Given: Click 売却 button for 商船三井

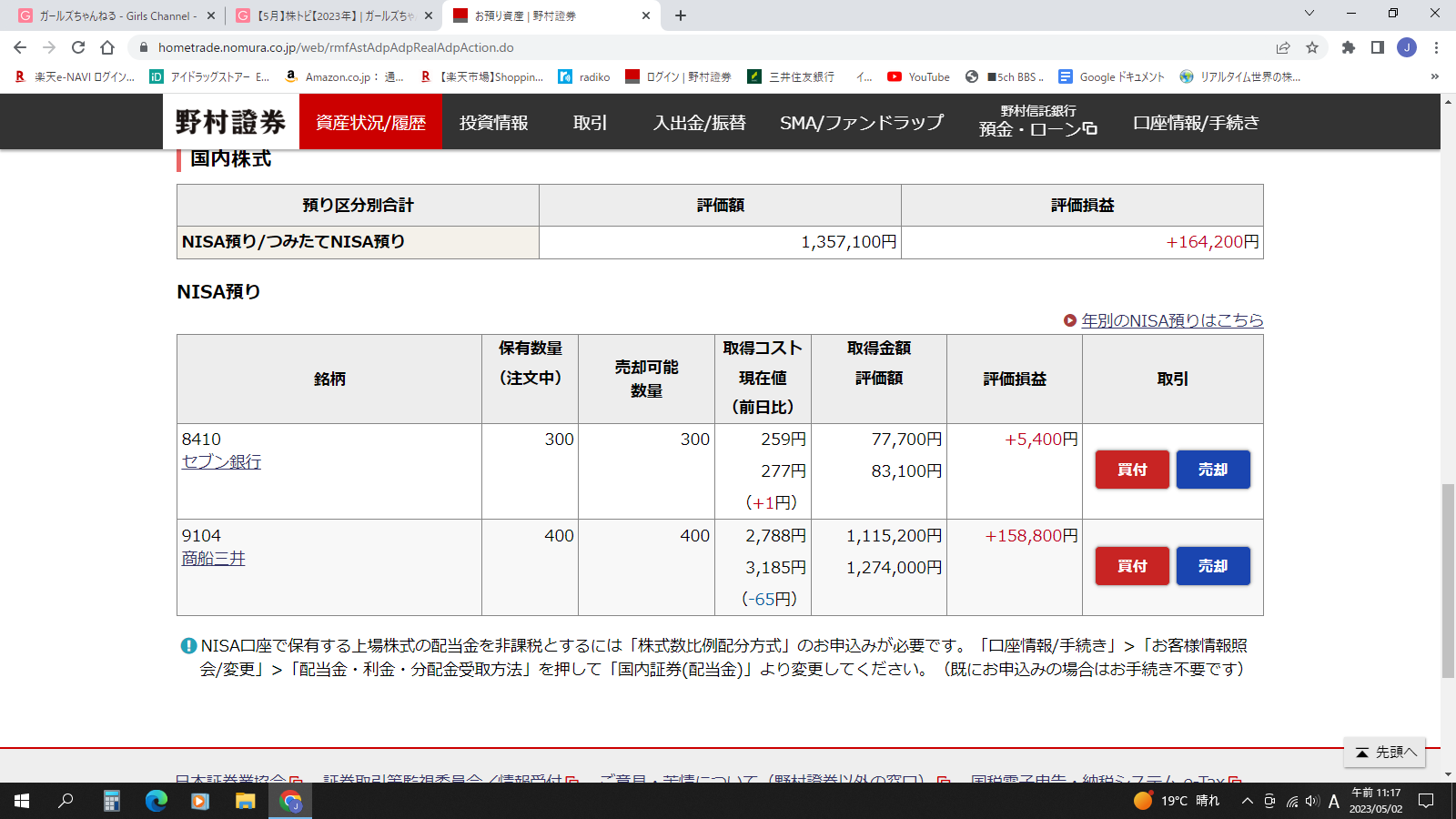Looking at the screenshot, I should tap(1213, 566).
